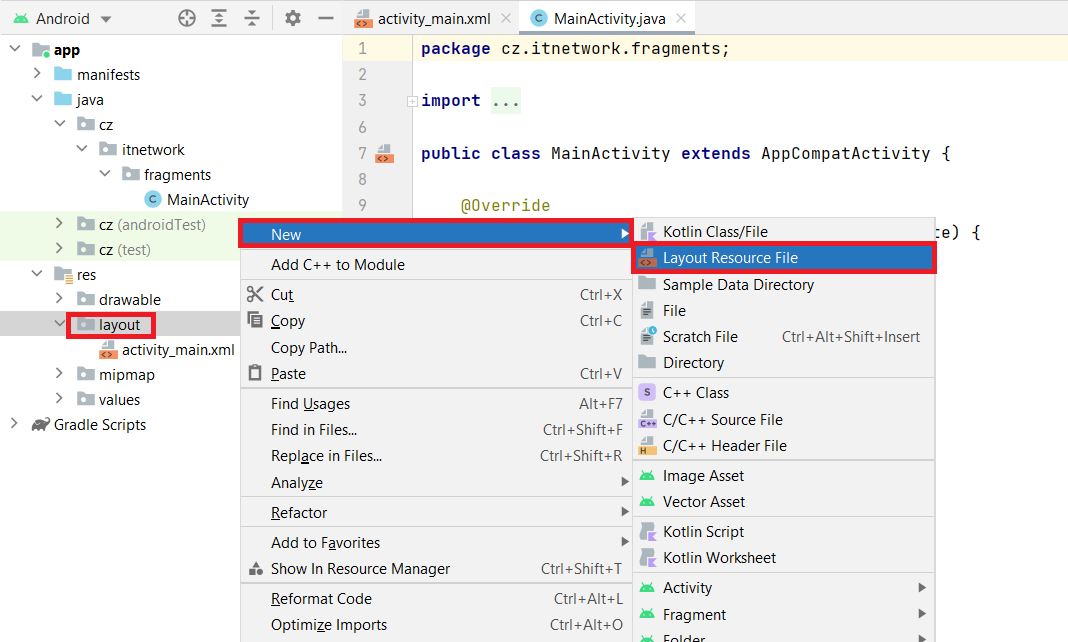This screenshot has width=1068, height=642.
Task: Expand the manifests folder
Action: [x=37, y=74]
